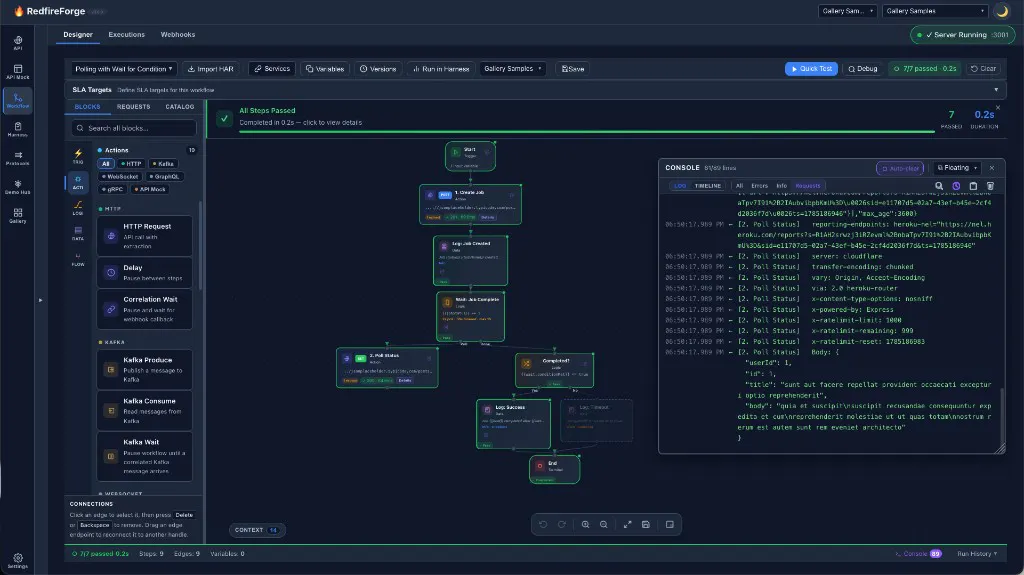1024x575 pixels.
Task: Open the Demo Hub sidebar section
Action: click(x=18, y=187)
